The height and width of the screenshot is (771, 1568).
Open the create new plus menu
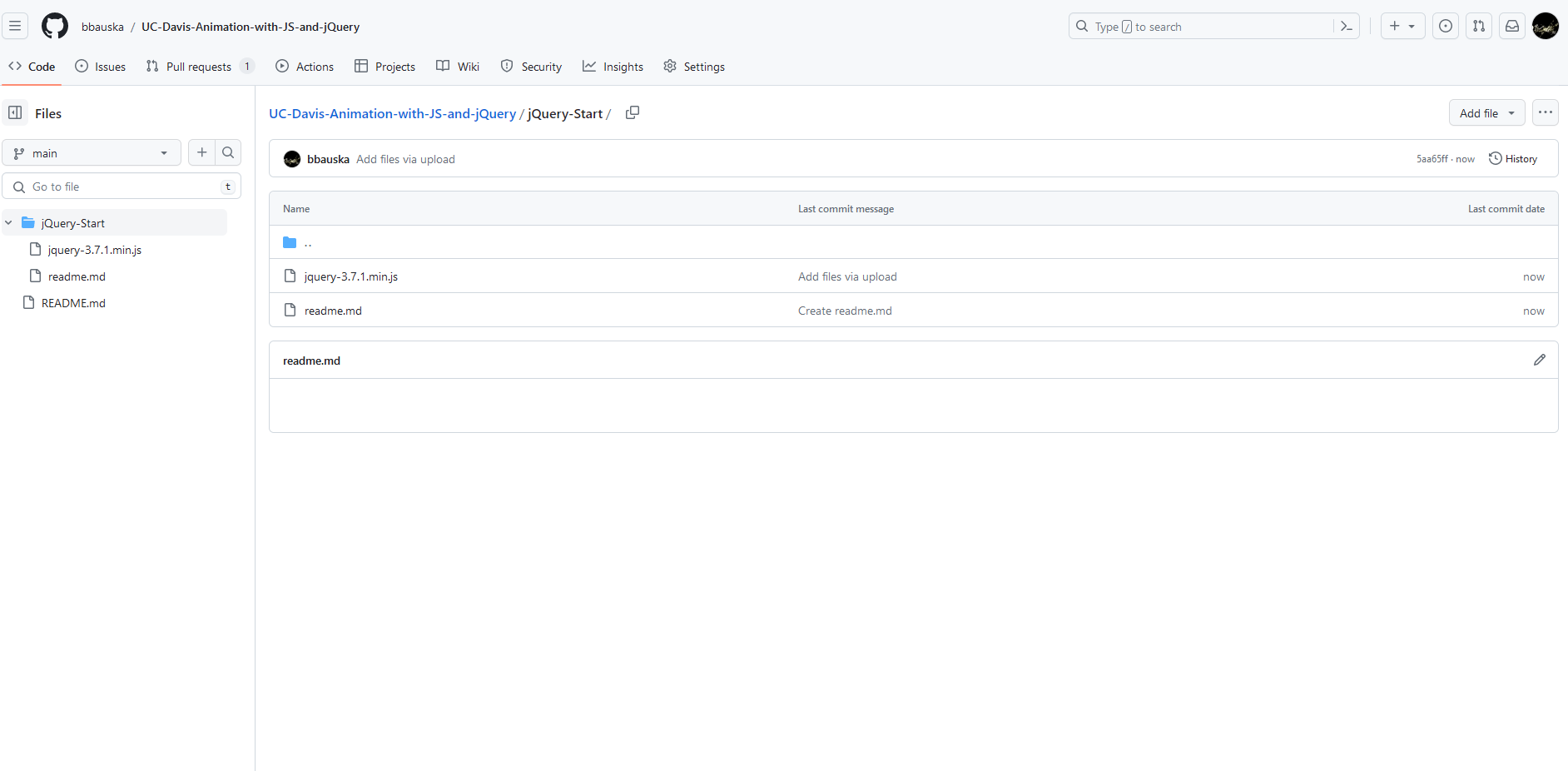[x=1402, y=26]
